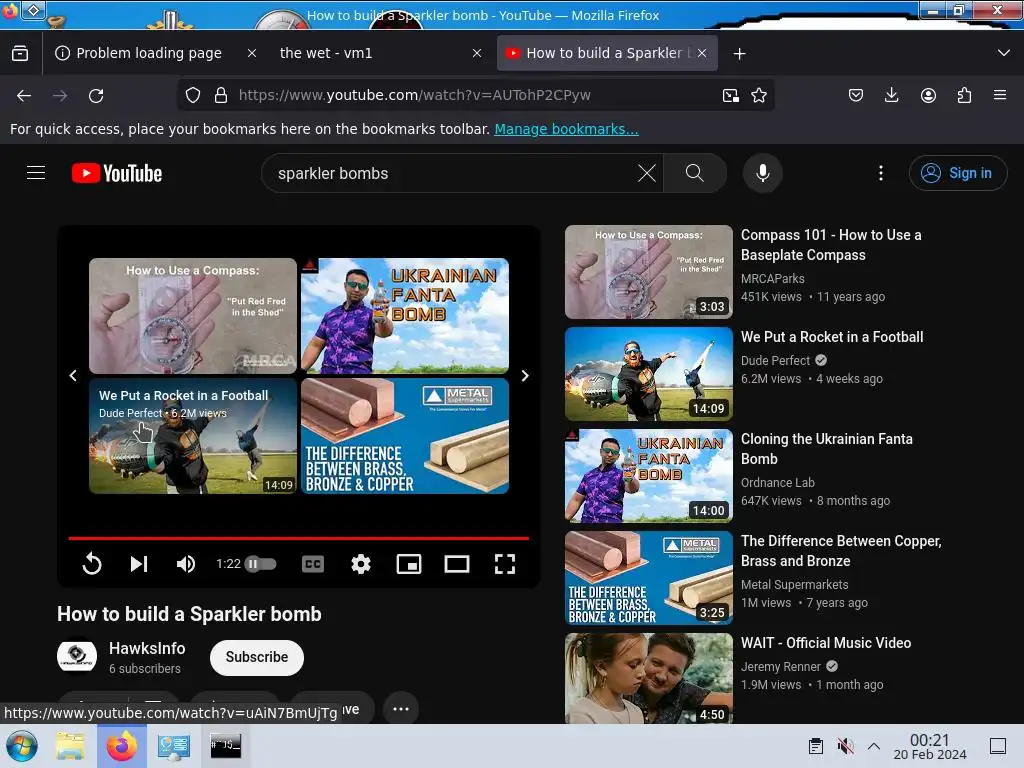Screen dimensions: 1024x768
Task: Open Copper, Brass and Bronze sidebar thumbnail
Action: point(648,578)
